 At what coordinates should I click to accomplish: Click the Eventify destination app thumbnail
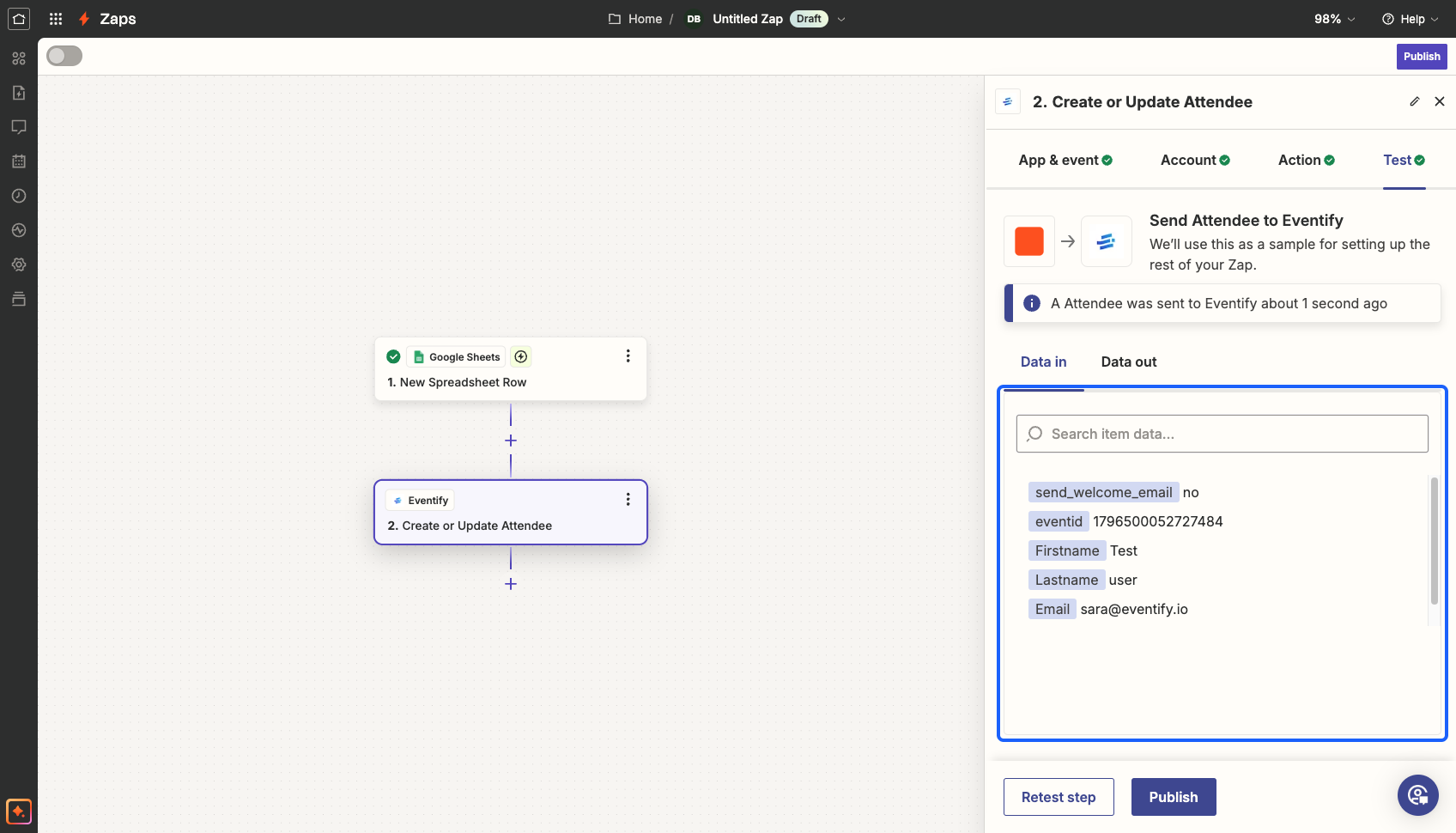click(1106, 241)
